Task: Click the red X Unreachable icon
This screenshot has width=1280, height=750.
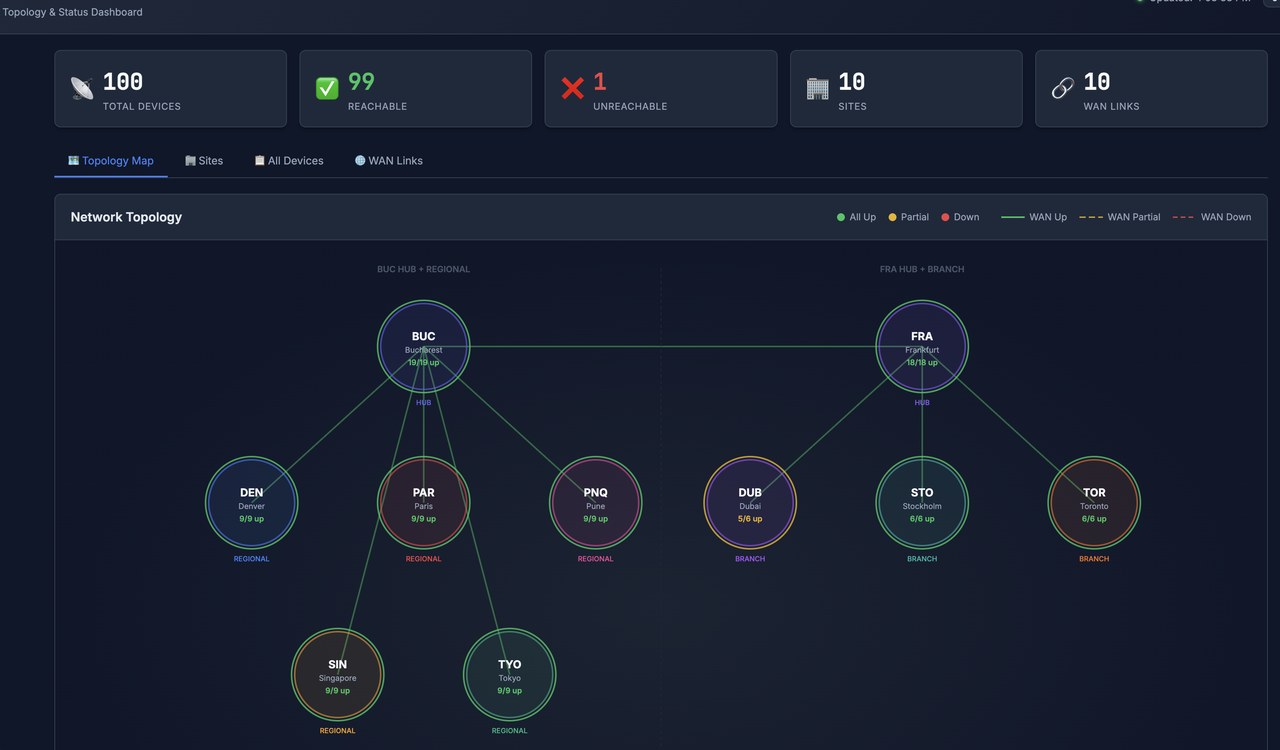Action: coord(572,89)
